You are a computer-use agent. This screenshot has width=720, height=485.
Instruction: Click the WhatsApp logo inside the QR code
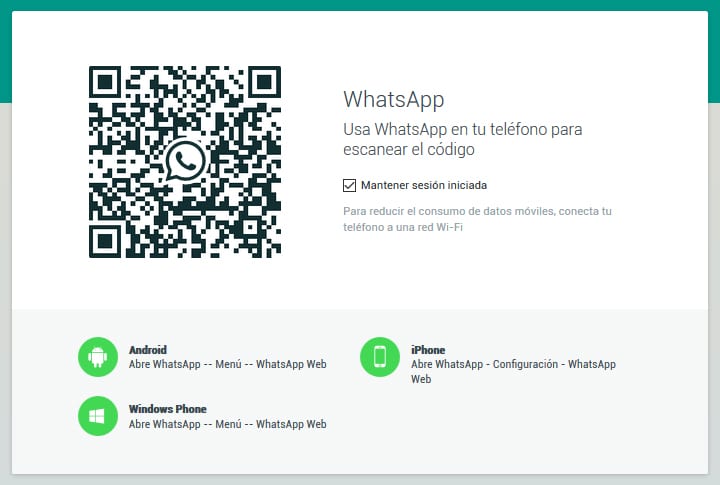[185, 161]
